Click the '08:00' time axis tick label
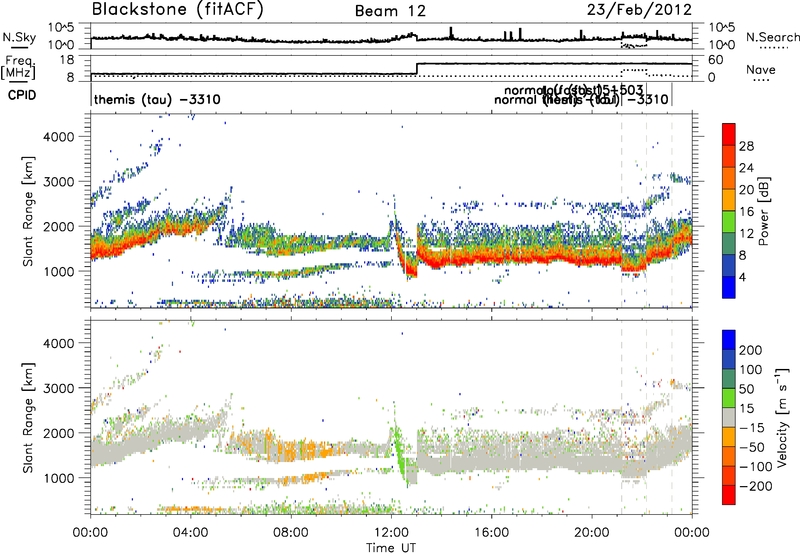 pyautogui.click(x=291, y=533)
